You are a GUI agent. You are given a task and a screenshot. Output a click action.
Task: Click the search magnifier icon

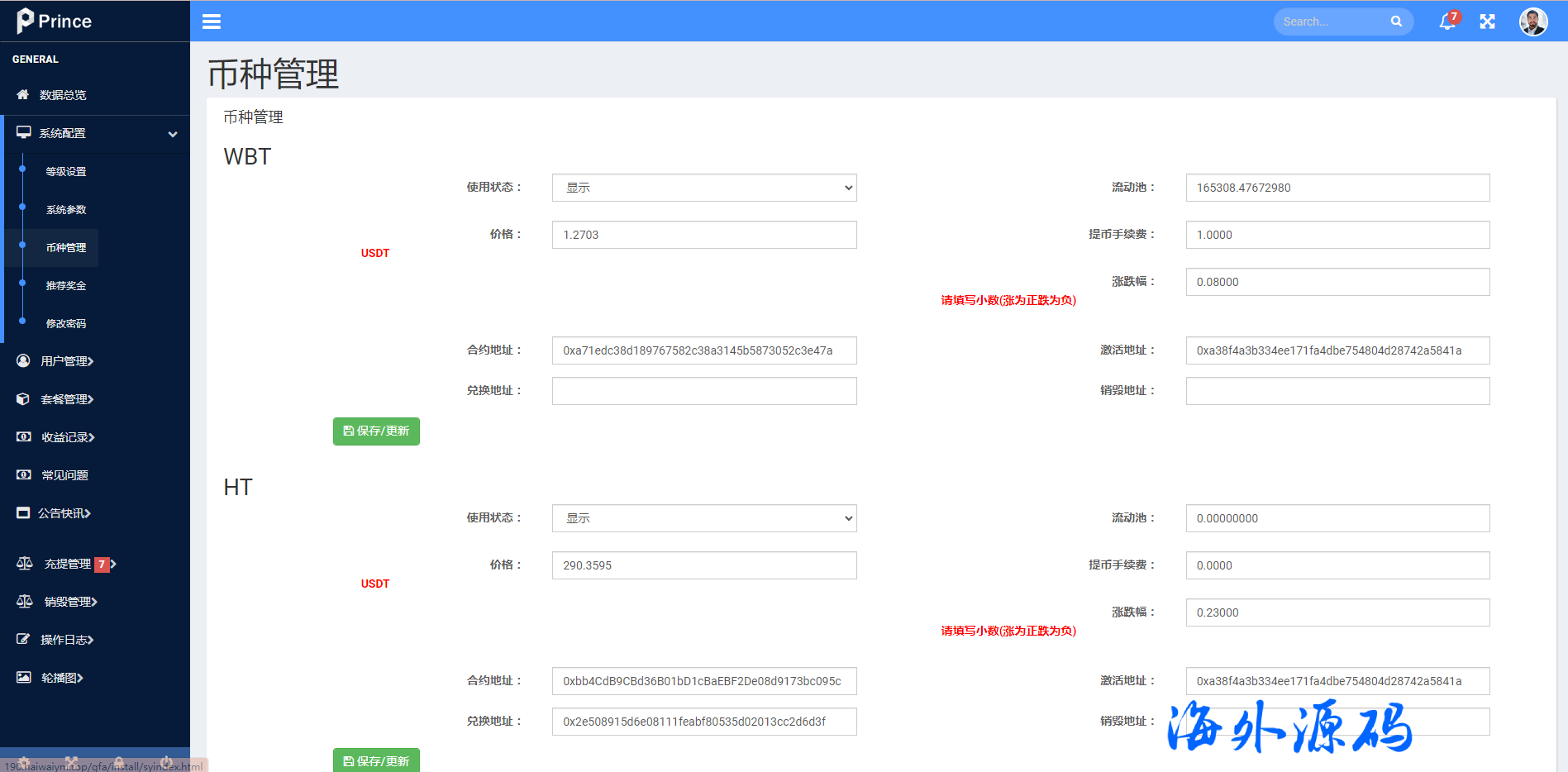click(1396, 21)
